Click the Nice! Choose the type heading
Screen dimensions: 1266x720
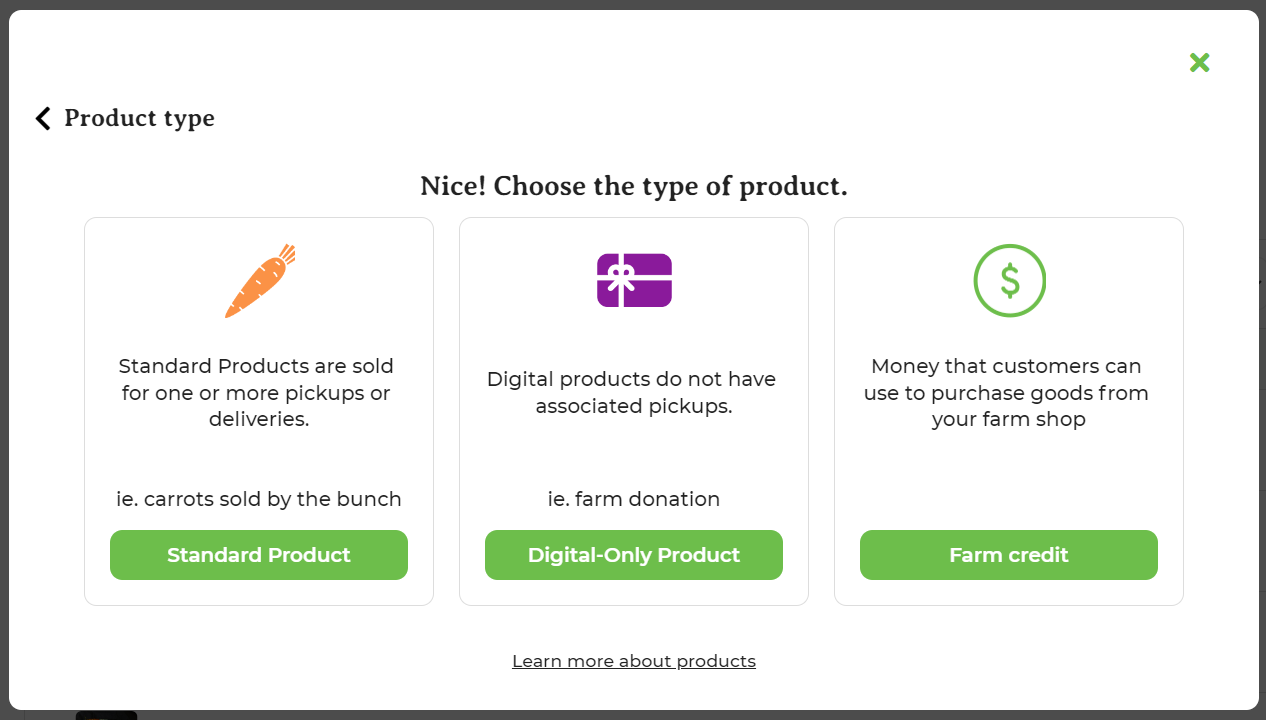pos(634,186)
